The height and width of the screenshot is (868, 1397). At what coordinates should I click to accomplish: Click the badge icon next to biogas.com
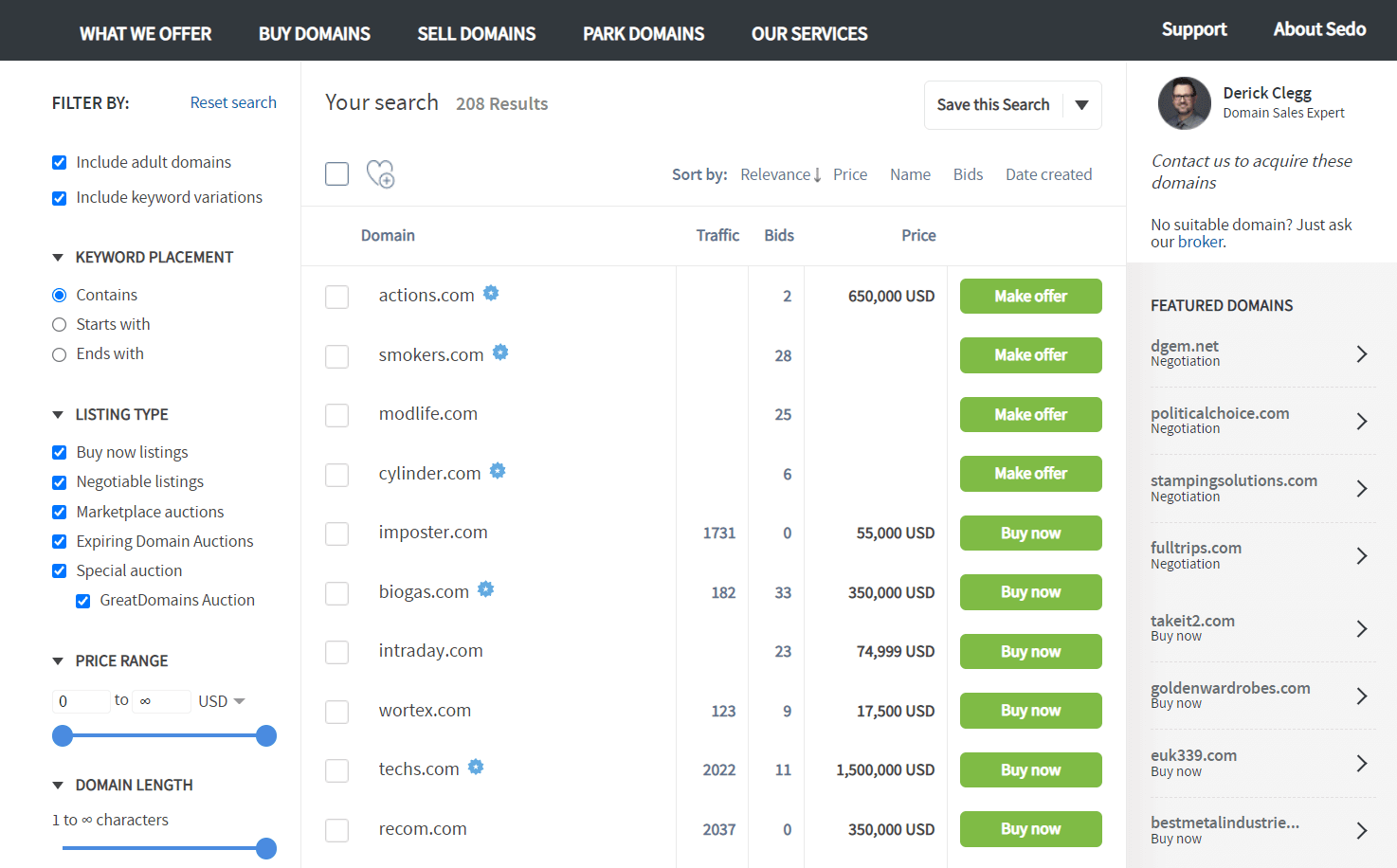[x=485, y=588]
